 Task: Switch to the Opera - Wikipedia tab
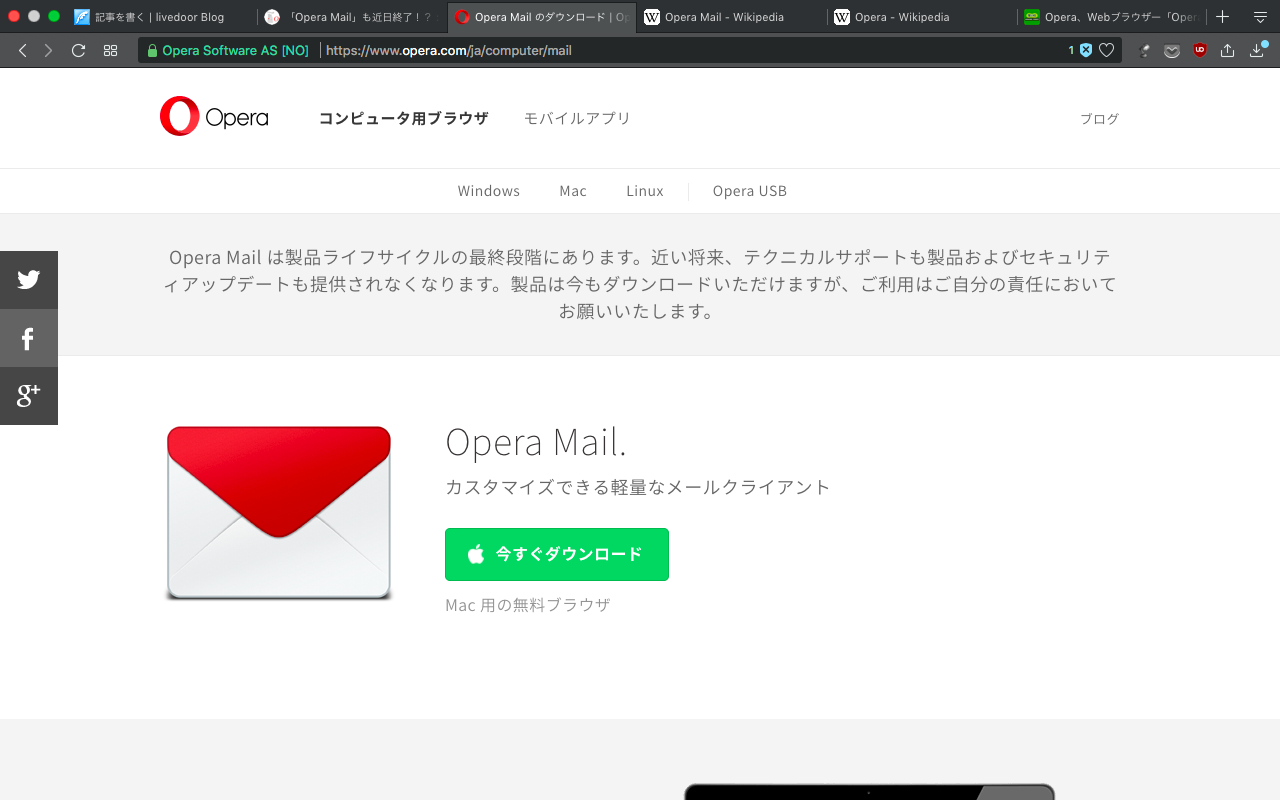[920, 17]
